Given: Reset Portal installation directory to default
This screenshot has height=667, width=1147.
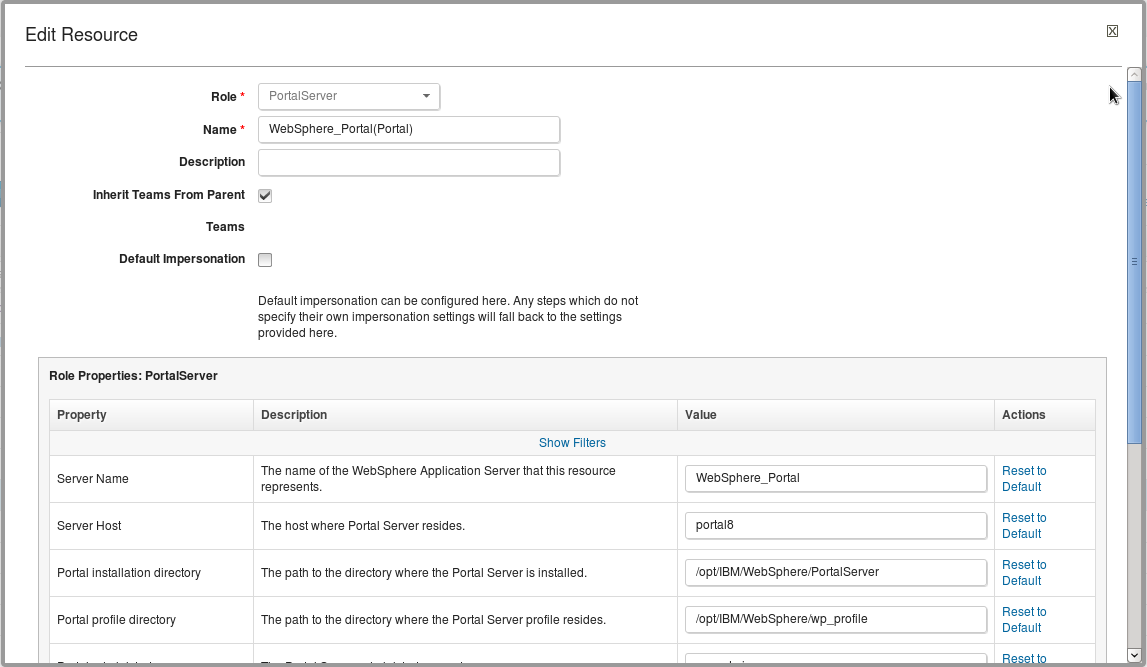Looking at the screenshot, I should tap(1024, 573).
